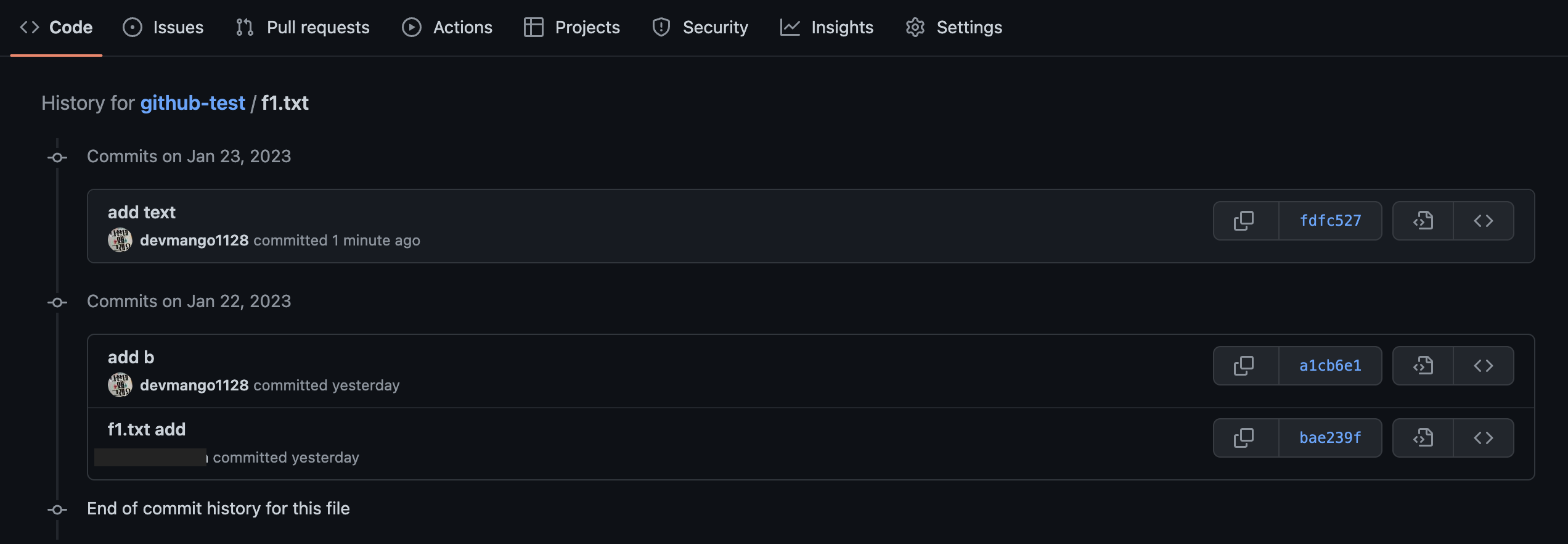Open the 'add text' commit message
The width and height of the screenshot is (1568, 544).
142,212
